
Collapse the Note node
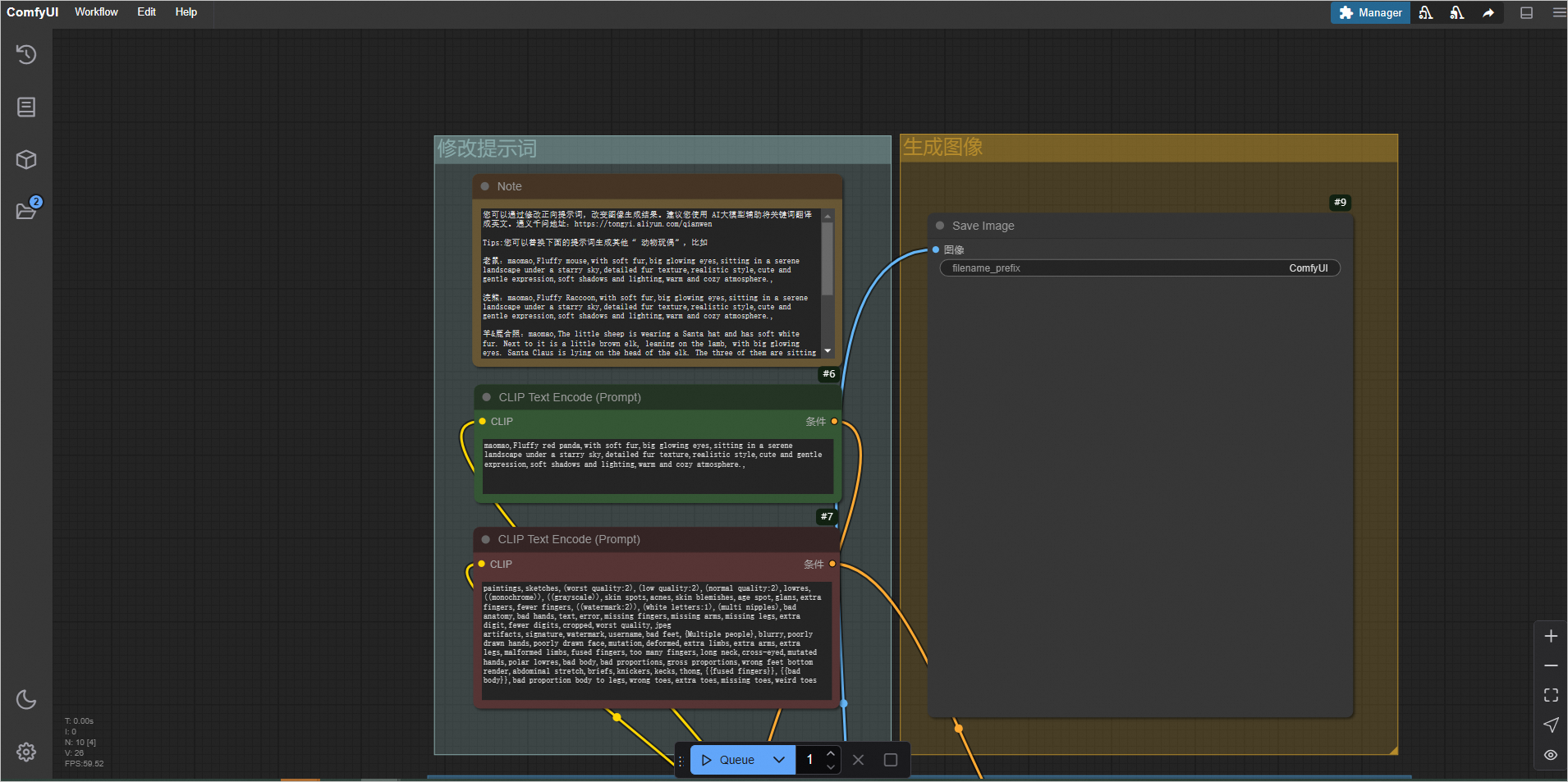click(x=485, y=186)
